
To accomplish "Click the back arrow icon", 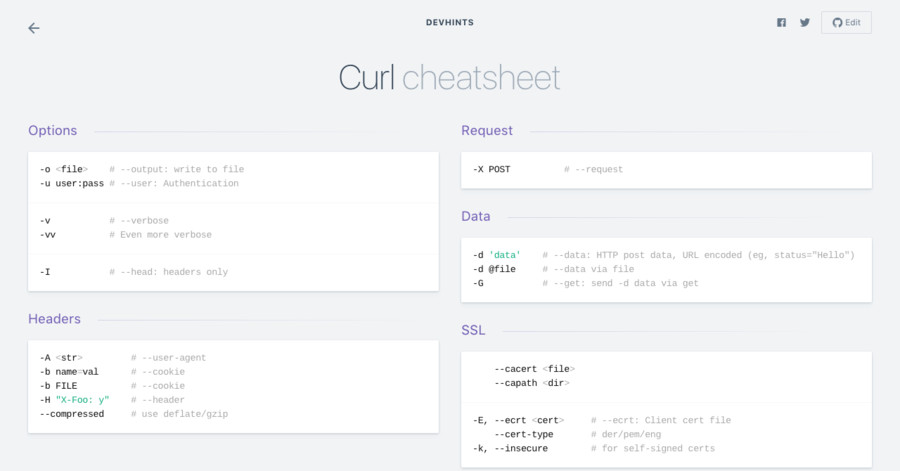I will (34, 28).
